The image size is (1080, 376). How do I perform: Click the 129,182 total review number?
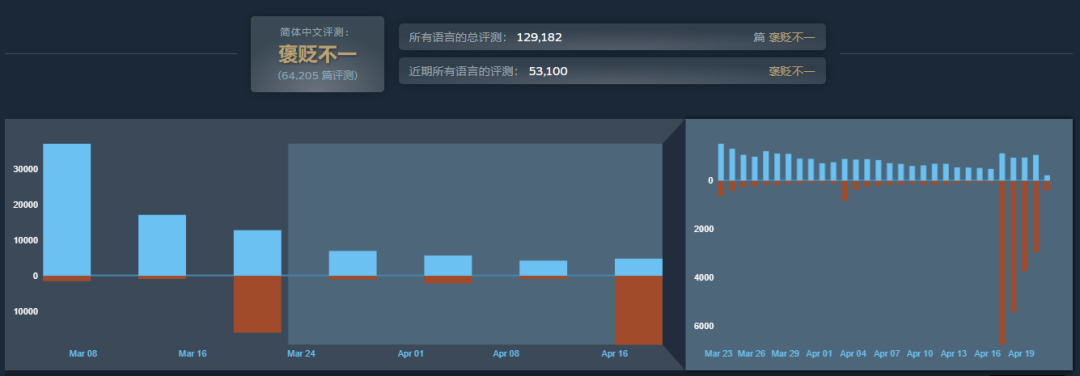[x=539, y=37]
